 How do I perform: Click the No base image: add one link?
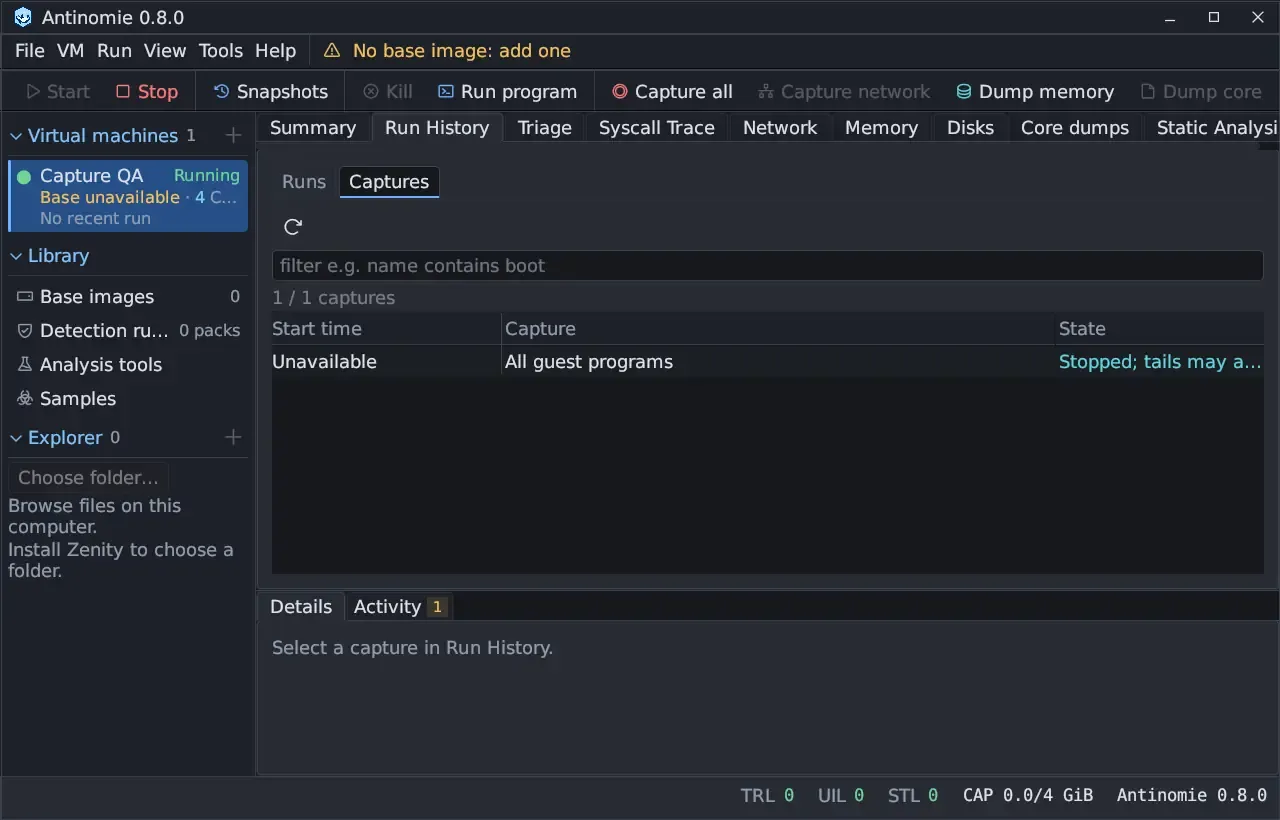pos(462,51)
